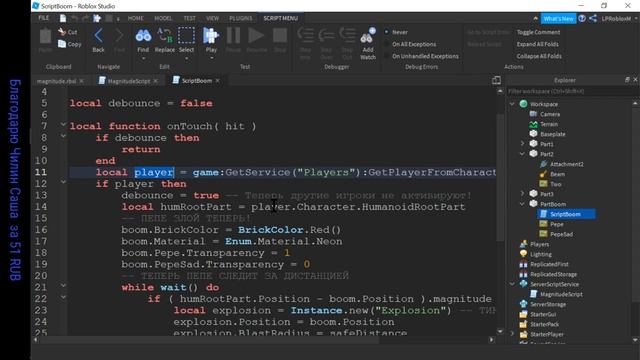Screen dimensions: 640x360
Task: Open the magnitude.rbxl tab
Action: pos(56,81)
